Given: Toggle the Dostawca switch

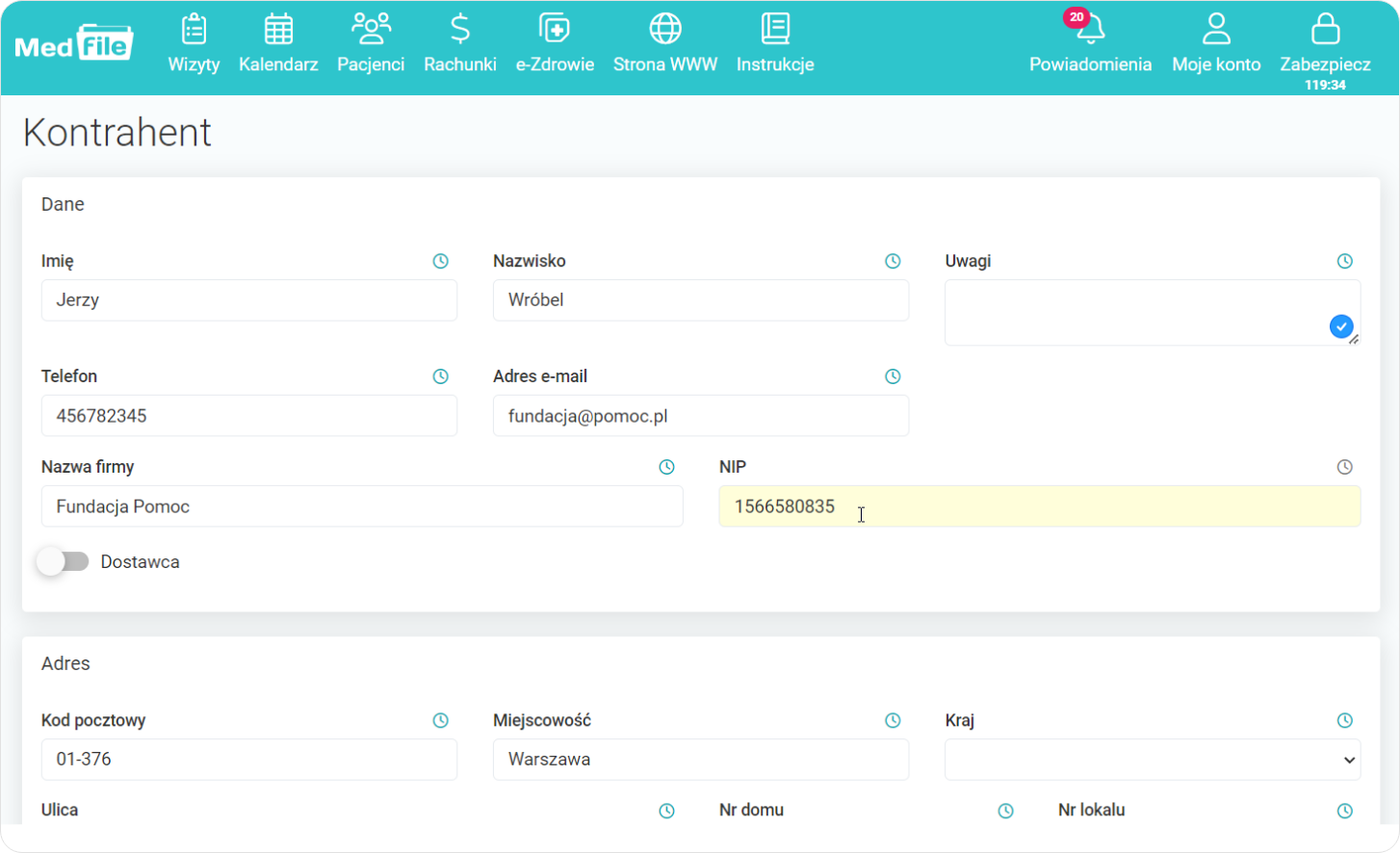Looking at the screenshot, I should pos(63,561).
